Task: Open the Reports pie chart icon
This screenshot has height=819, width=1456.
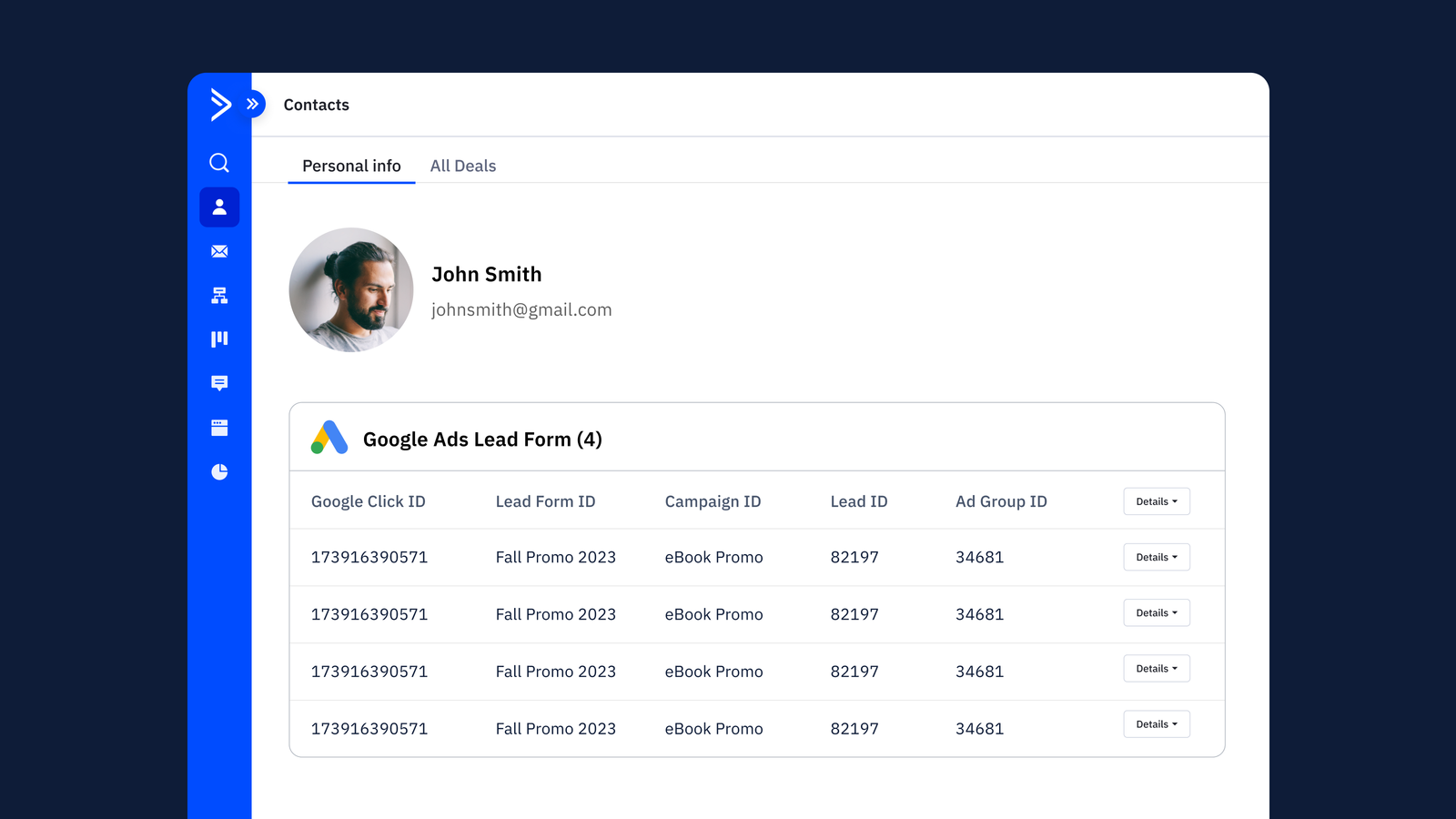Action: (219, 471)
